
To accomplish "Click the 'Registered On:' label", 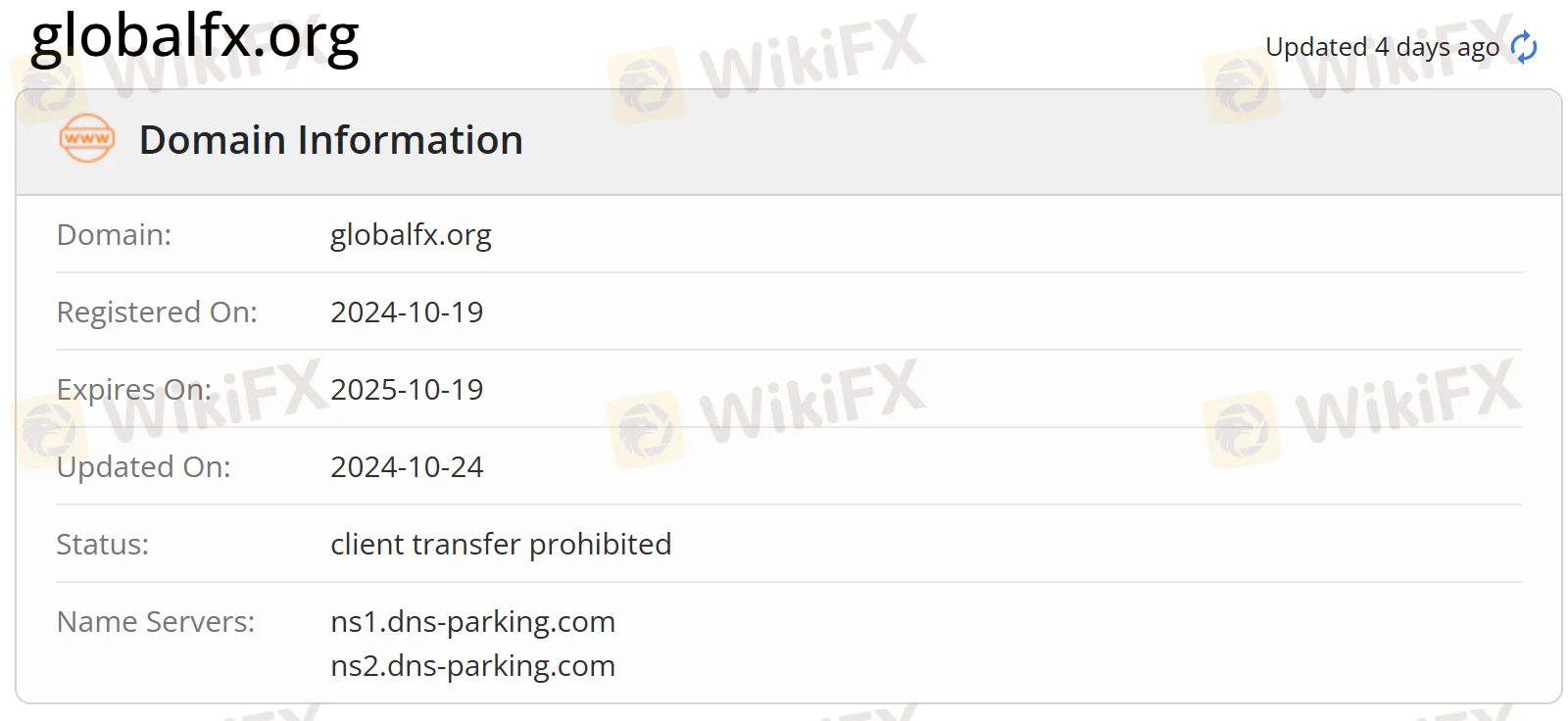I will pos(157,312).
